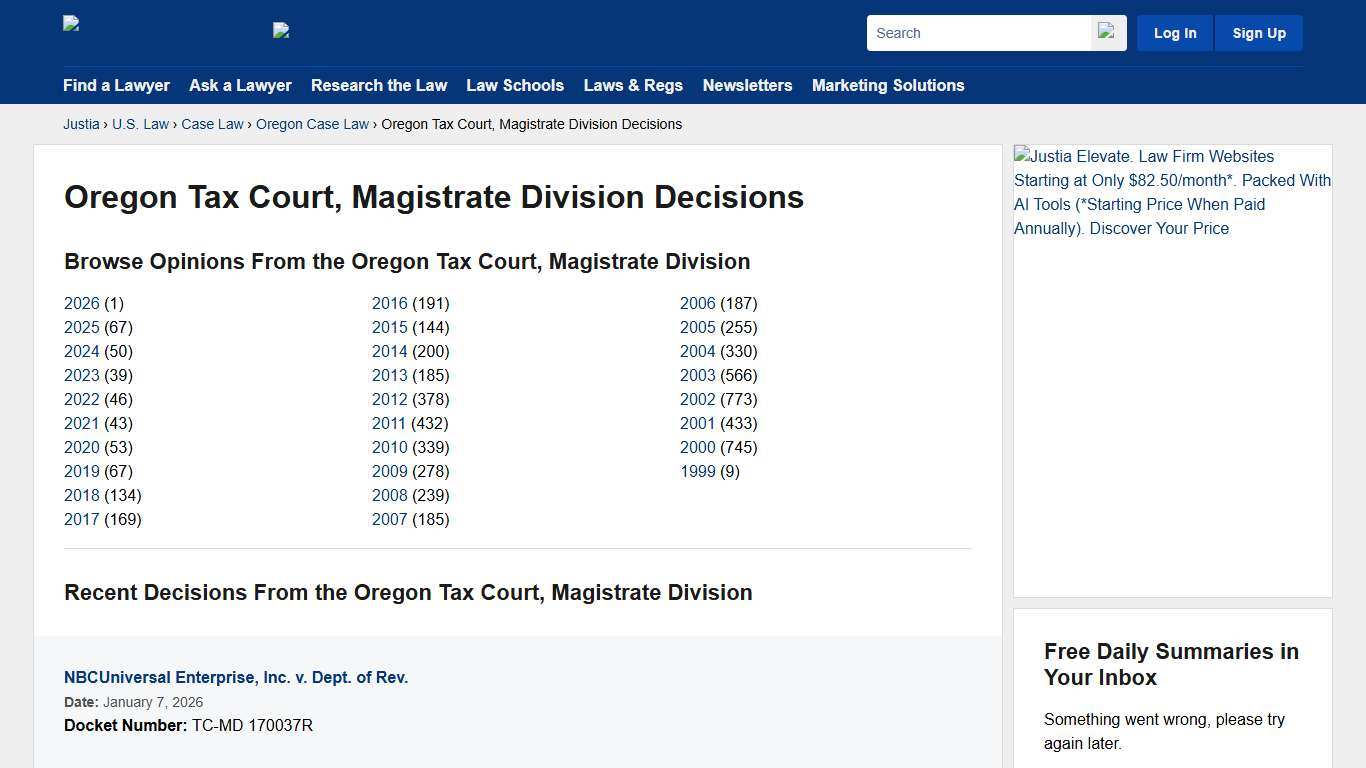Screen dimensions: 1366x768
Task: Select the Ask a Lawyer menu
Action: 240,85
